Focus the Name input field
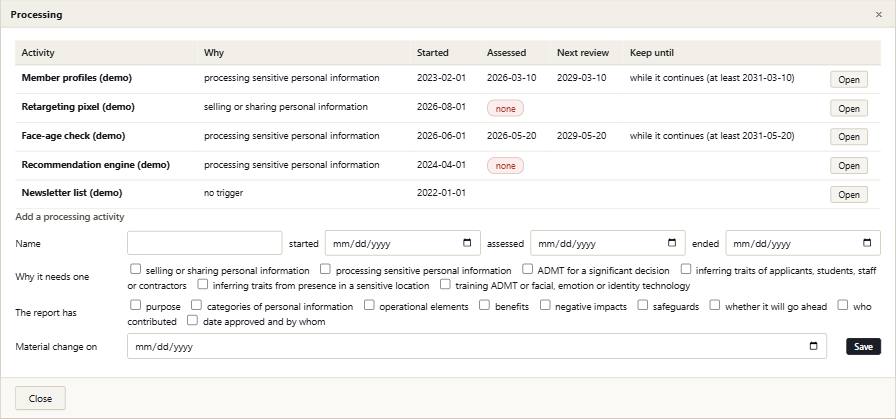Screen dimensions: 896x419 click(205, 243)
